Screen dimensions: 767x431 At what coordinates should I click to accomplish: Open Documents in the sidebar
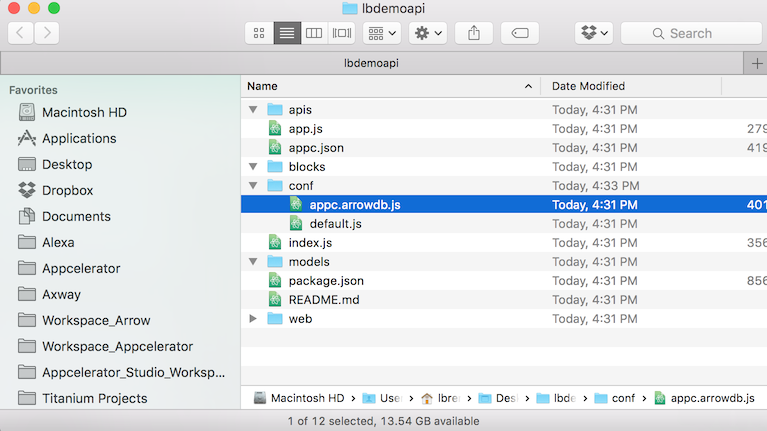click(x=64, y=216)
